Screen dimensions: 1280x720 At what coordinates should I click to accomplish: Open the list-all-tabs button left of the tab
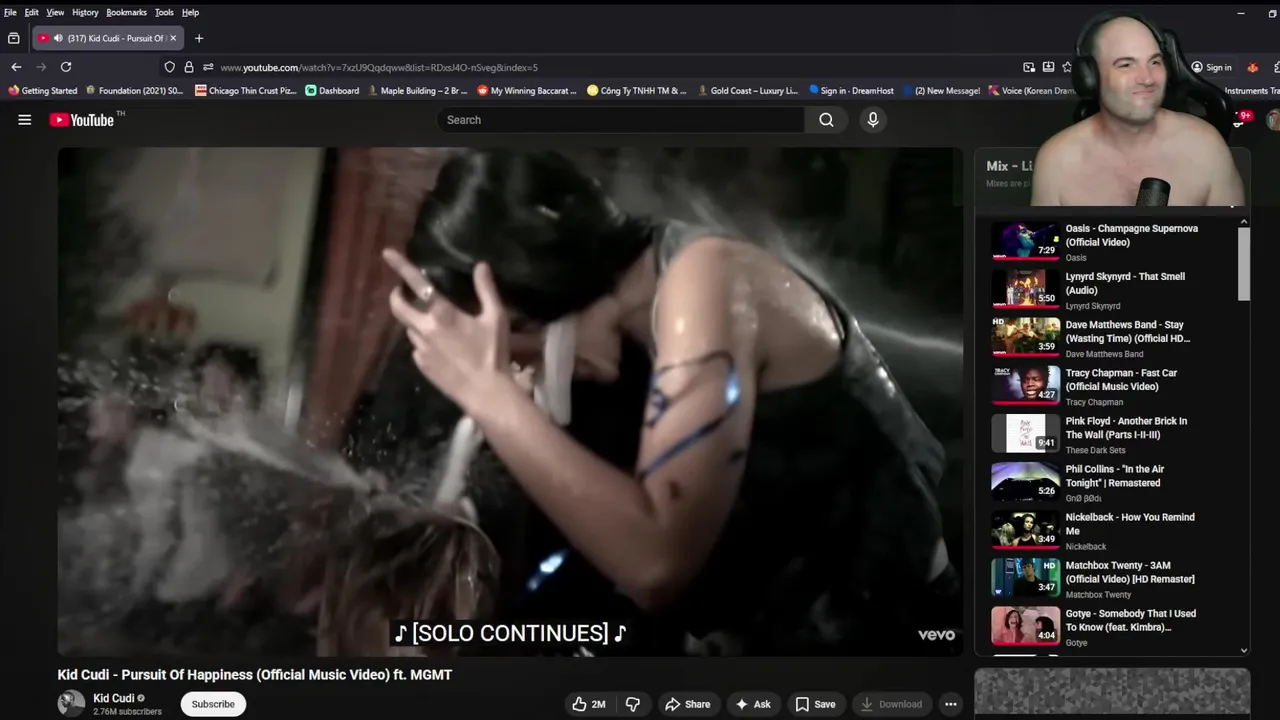click(14, 38)
